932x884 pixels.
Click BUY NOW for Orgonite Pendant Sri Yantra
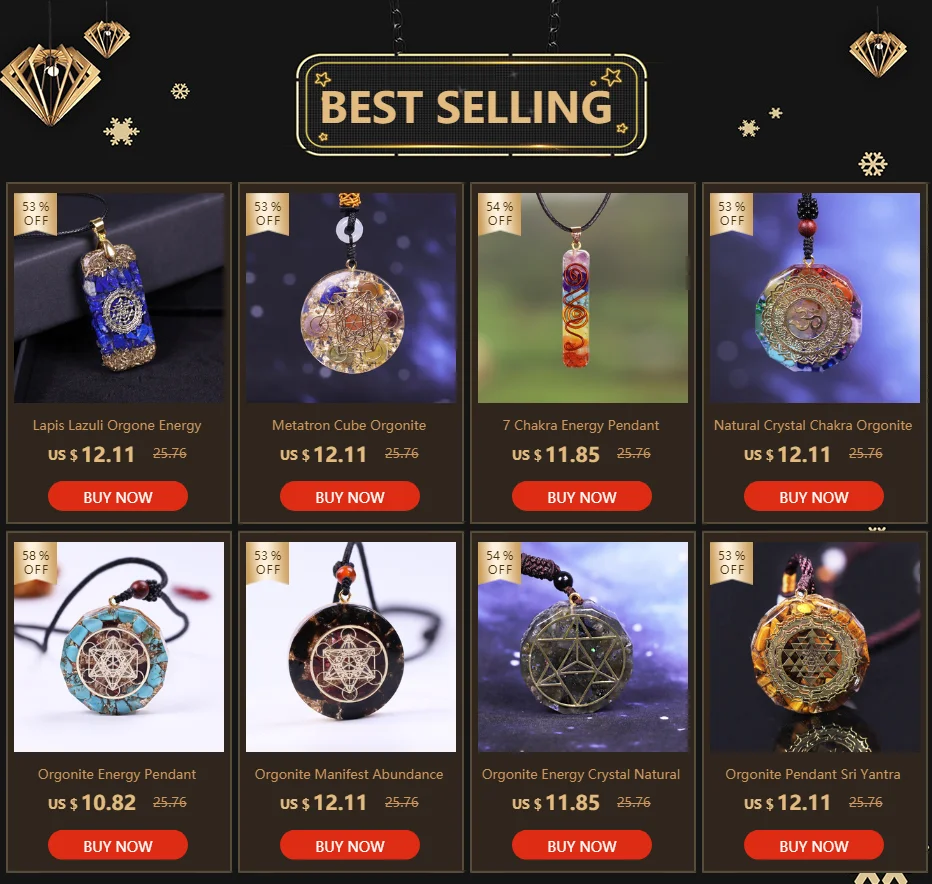point(813,845)
